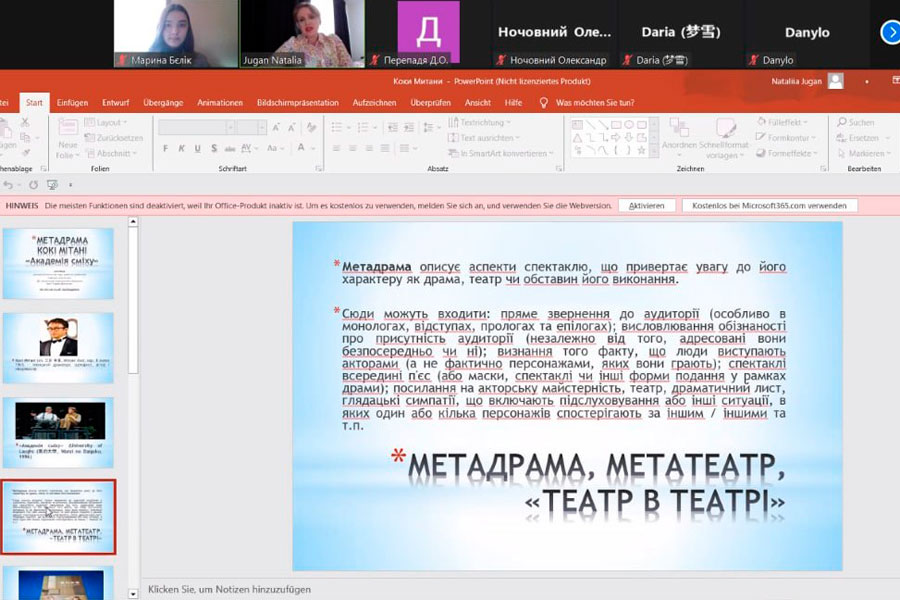
Task: Toggle bold formatting (F) button
Action: click(x=166, y=149)
